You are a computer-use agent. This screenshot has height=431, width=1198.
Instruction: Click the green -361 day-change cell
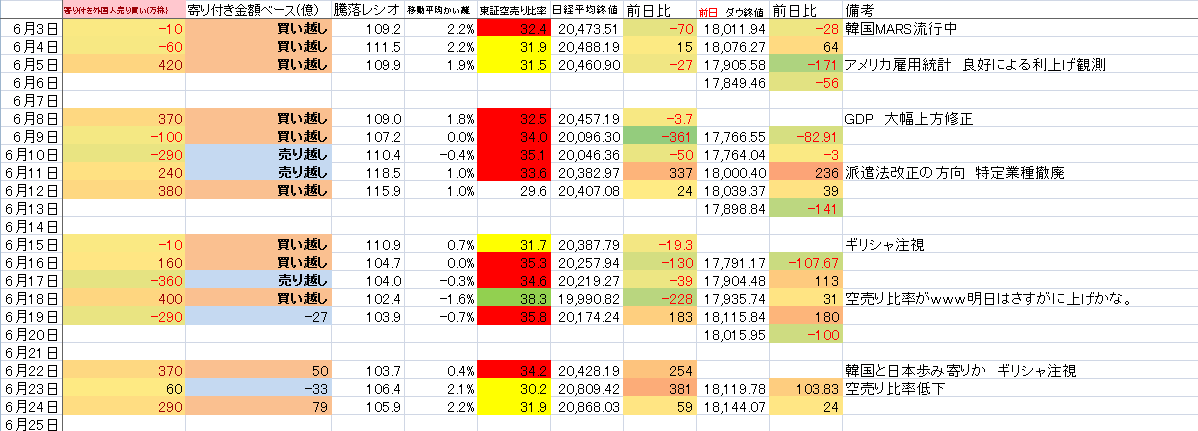click(660, 137)
